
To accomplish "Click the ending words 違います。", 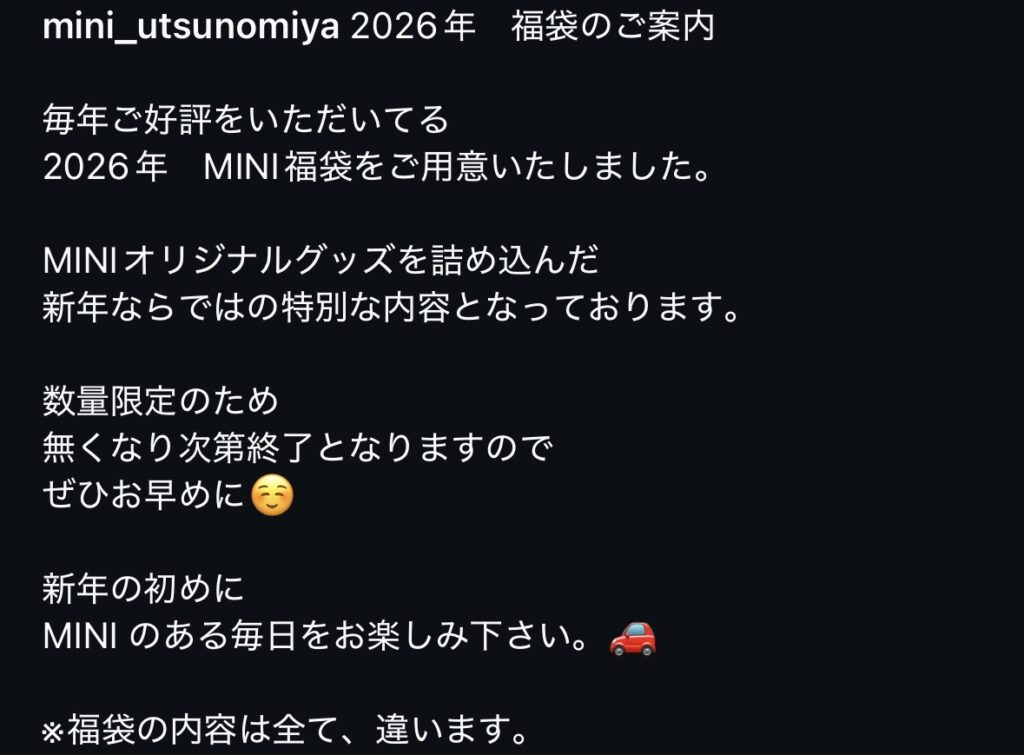I will point(452,729).
